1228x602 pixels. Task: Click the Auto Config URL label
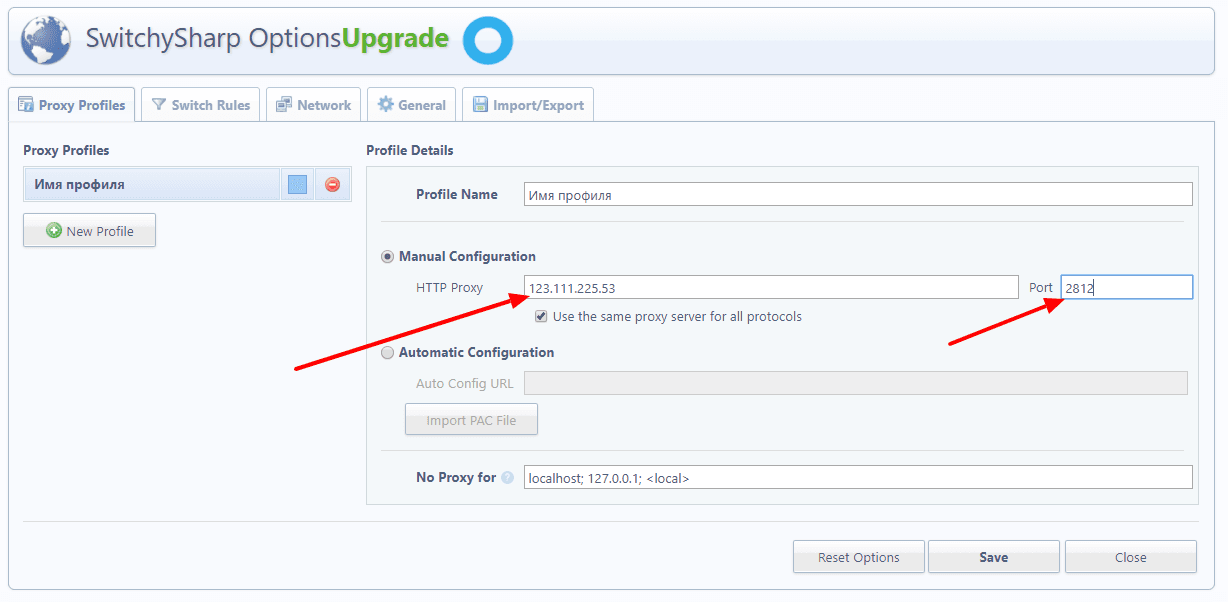point(465,383)
